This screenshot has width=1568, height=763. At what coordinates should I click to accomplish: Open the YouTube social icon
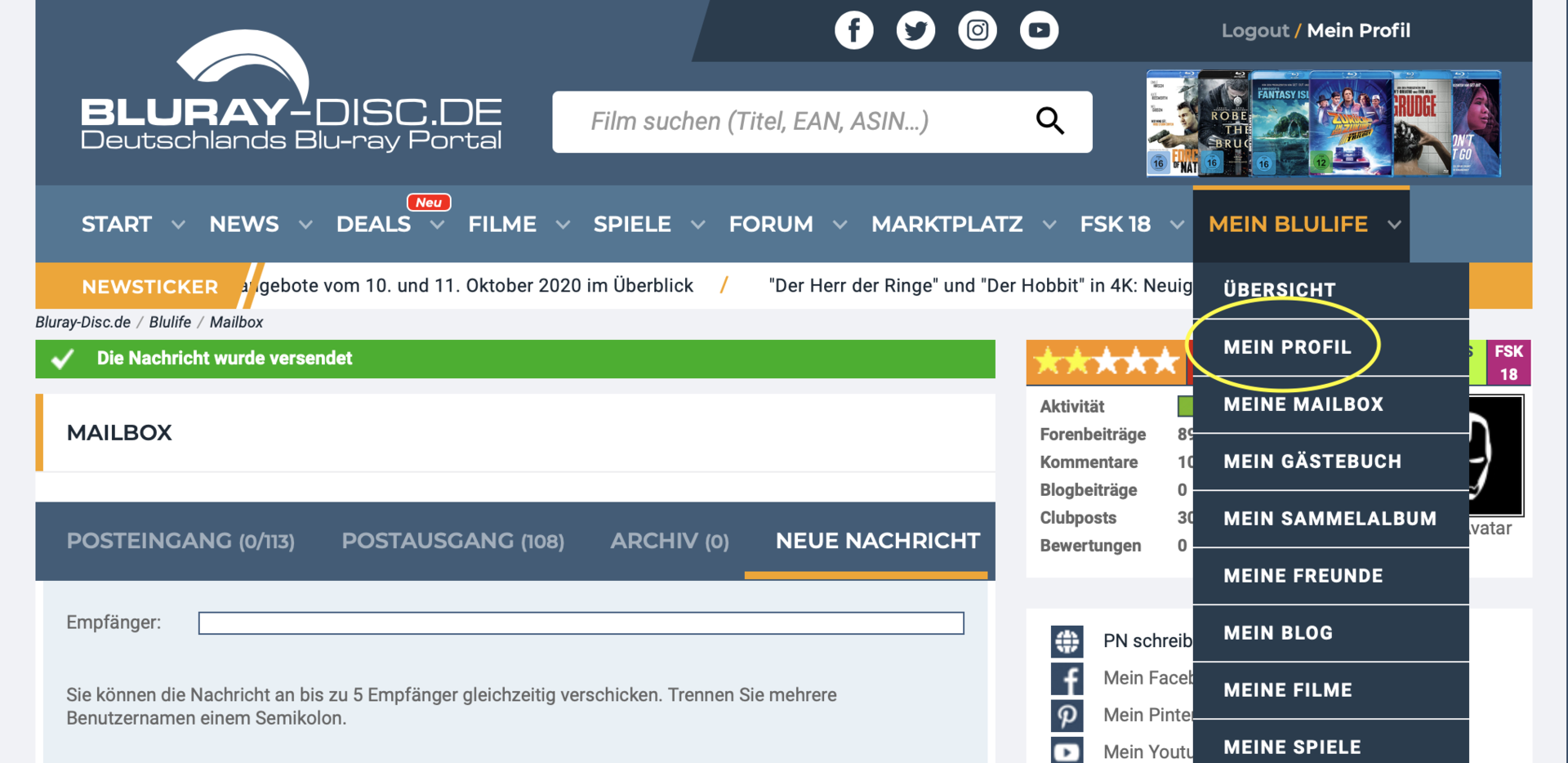(1039, 30)
